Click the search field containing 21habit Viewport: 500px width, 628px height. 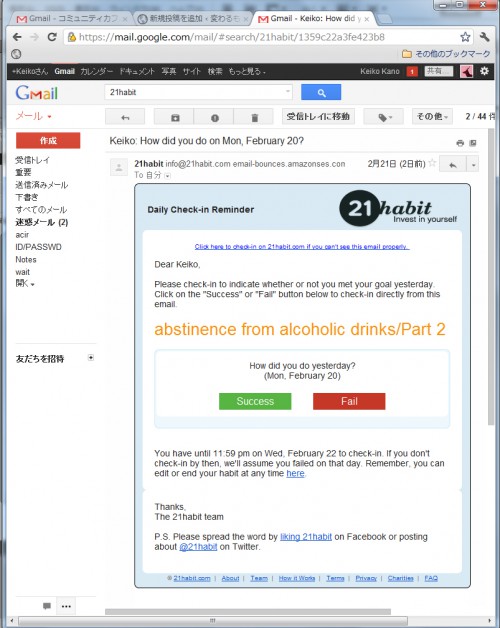pos(198,92)
